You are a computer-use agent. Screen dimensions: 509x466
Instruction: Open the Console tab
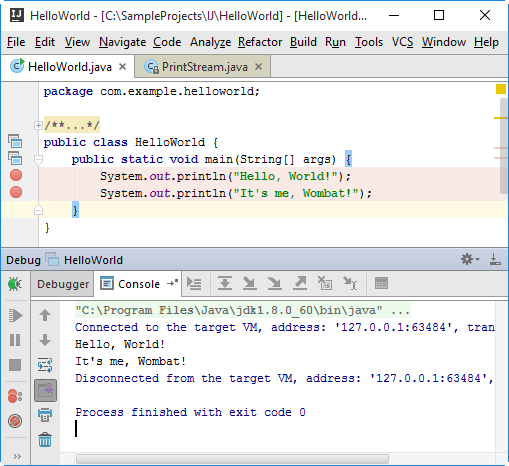point(139,284)
